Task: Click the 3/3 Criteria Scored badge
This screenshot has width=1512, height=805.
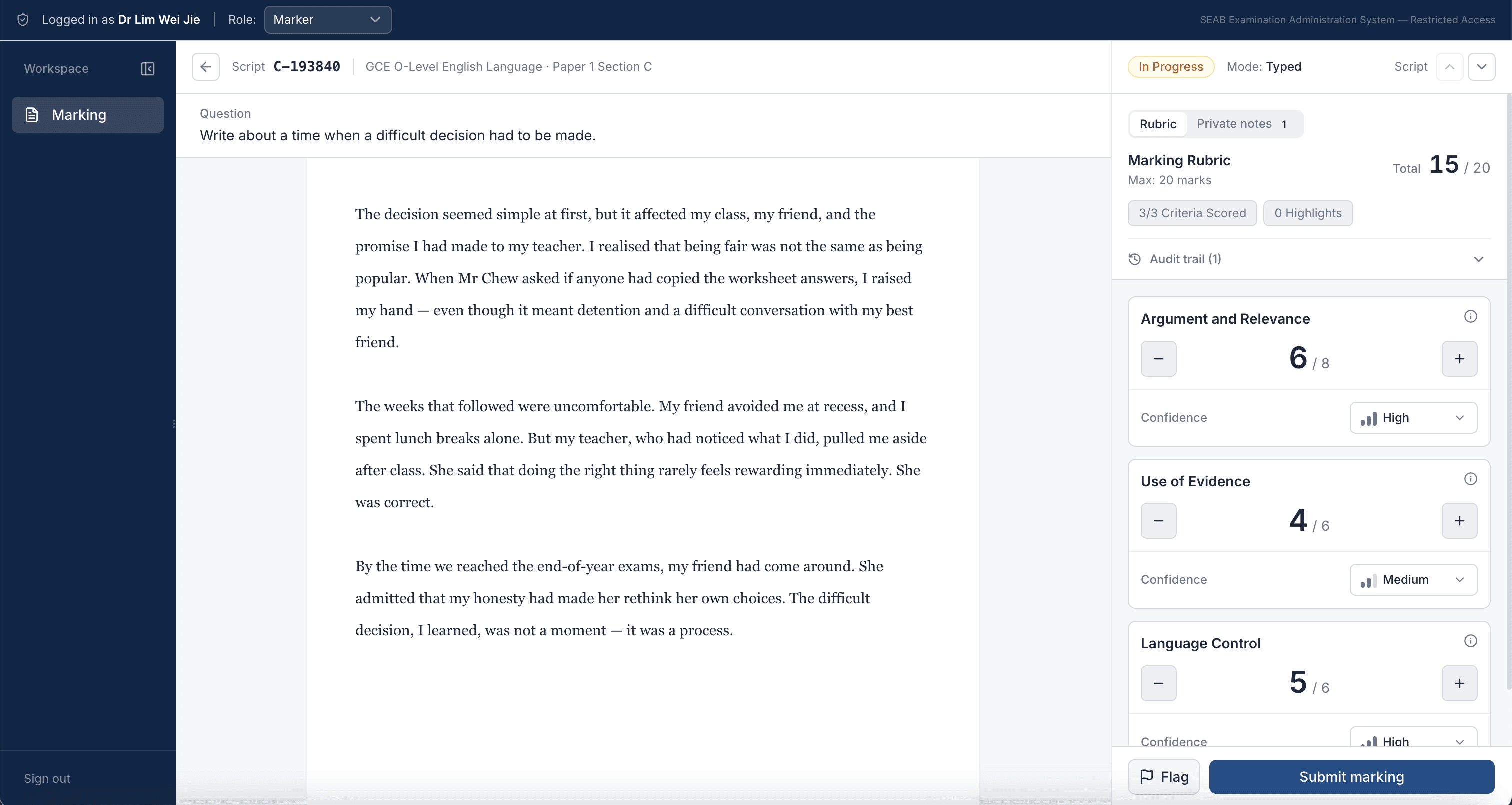Action: (x=1192, y=213)
